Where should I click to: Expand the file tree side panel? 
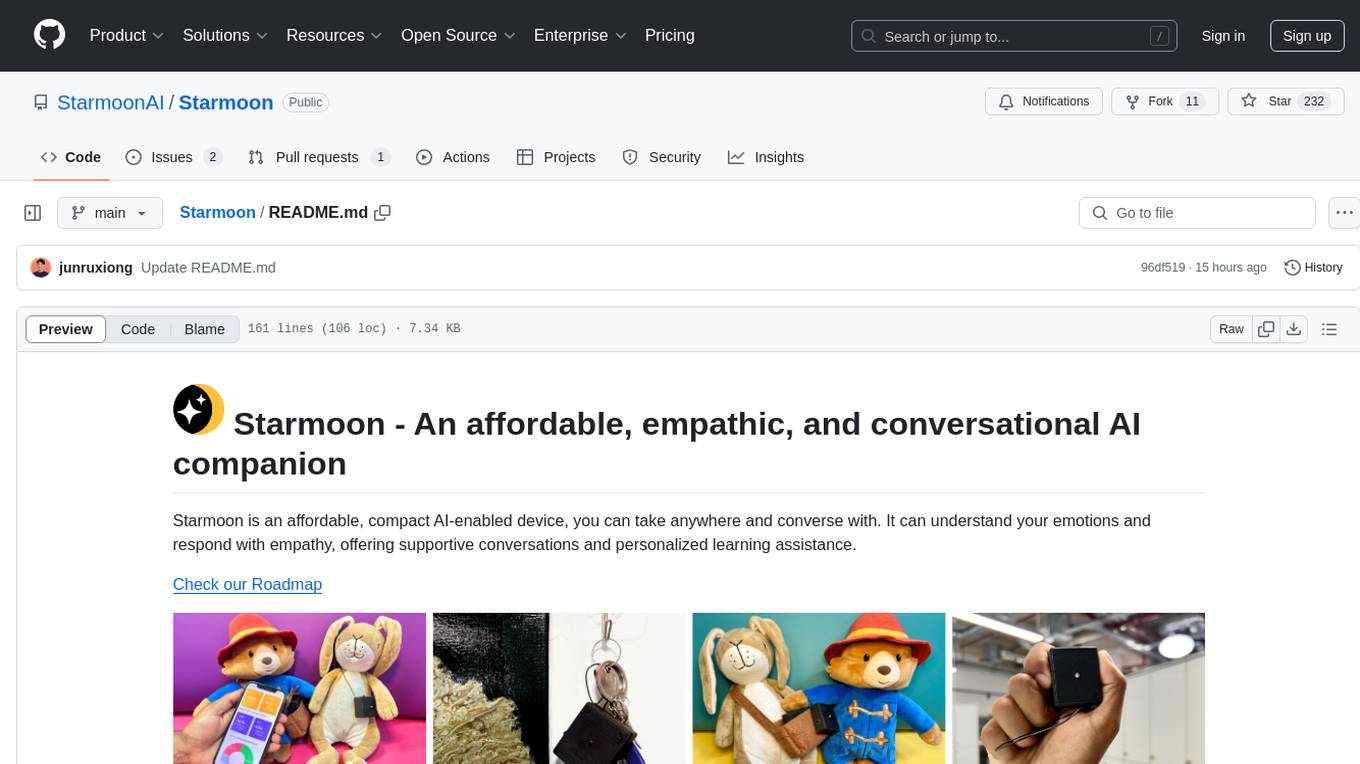[x=33, y=213]
